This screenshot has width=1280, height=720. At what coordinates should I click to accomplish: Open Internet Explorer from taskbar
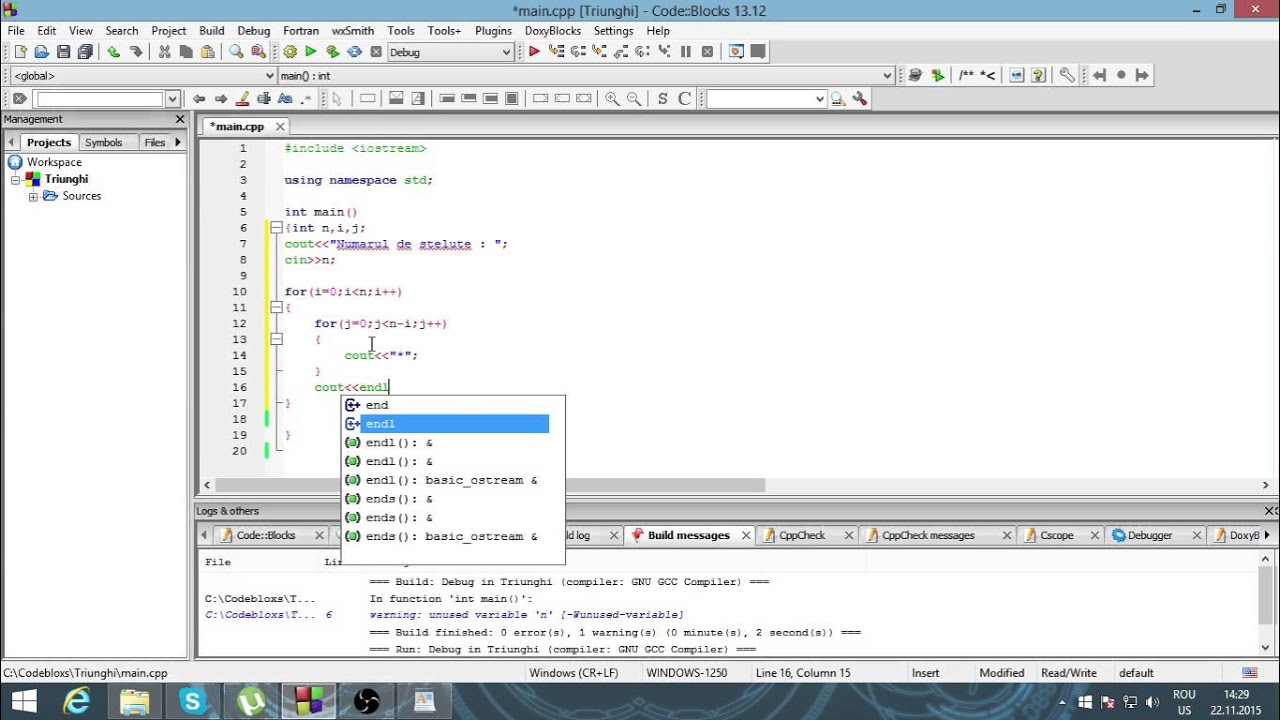tap(77, 700)
